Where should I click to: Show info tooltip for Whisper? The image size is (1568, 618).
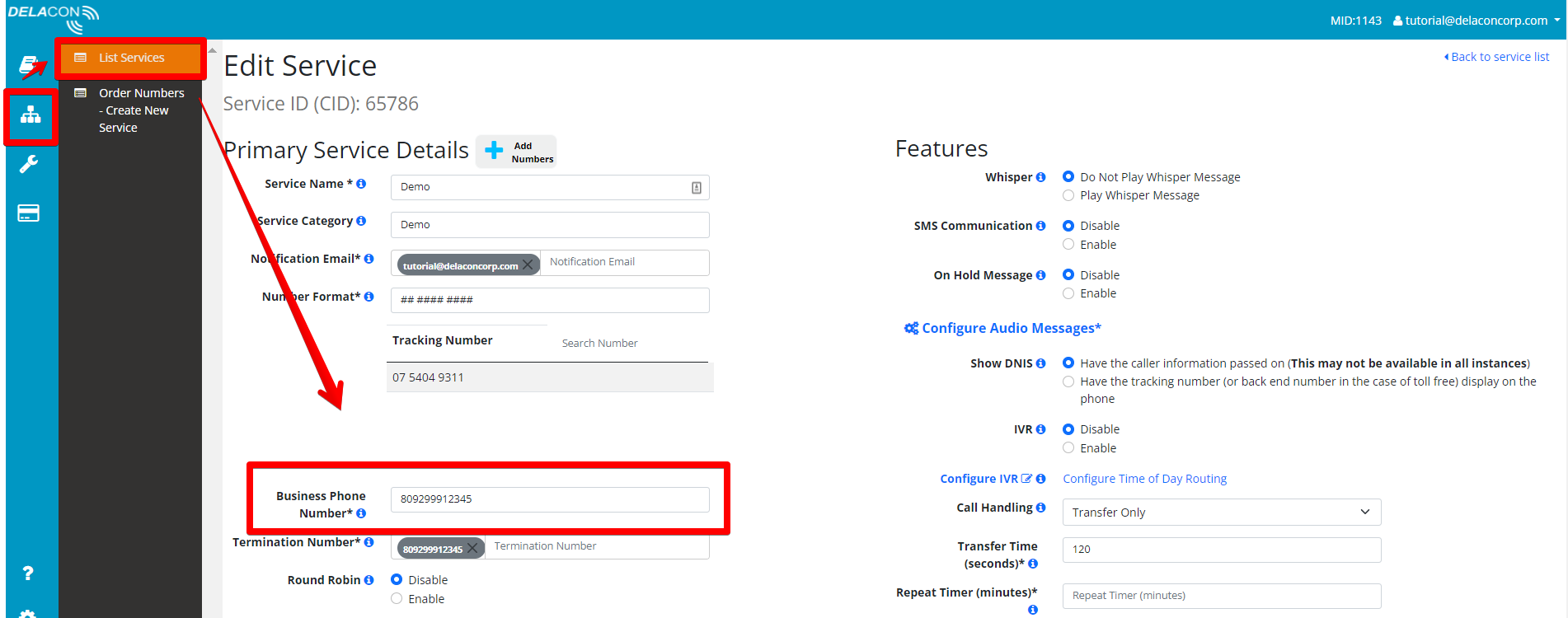pyautogui.click(x=1040, y=177)
